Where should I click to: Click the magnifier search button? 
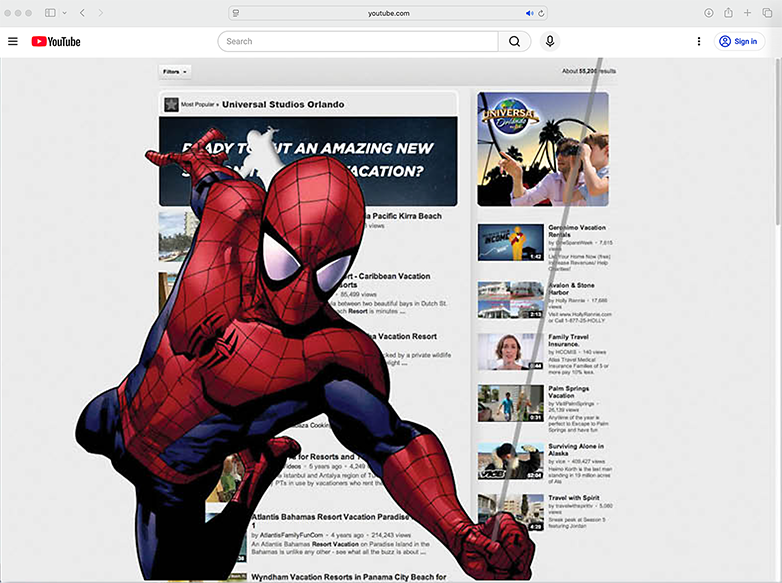point(513,41)
